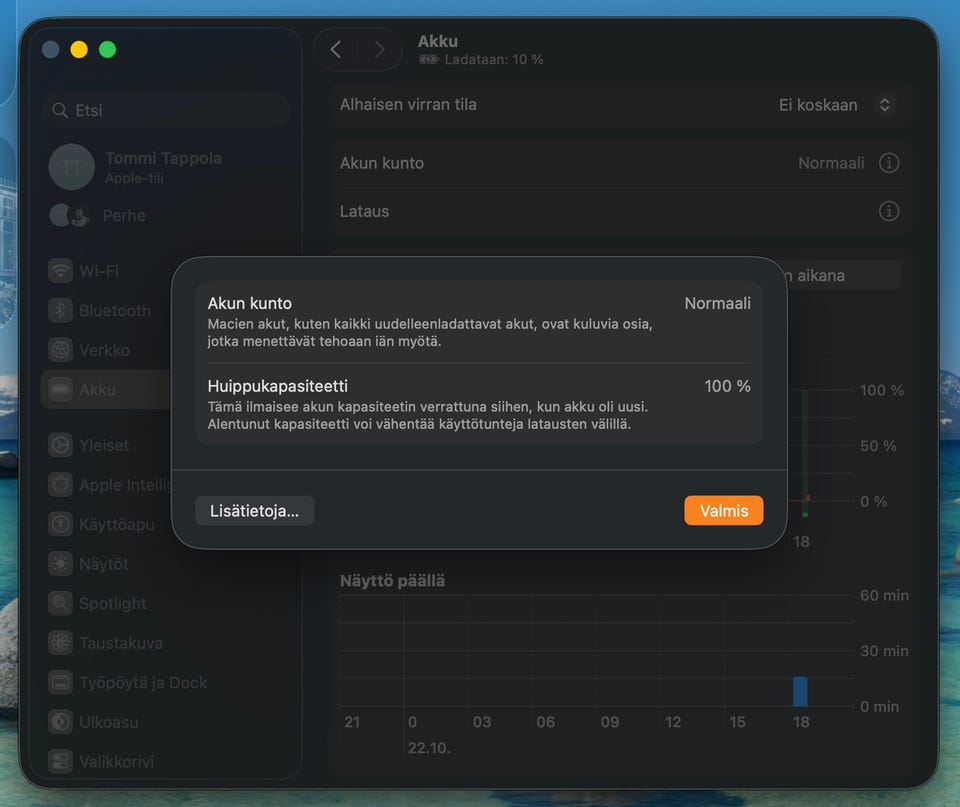Click the yellow minimize window button
The height and width of the screenshot is (807, 960).
[x=79, y=50]
